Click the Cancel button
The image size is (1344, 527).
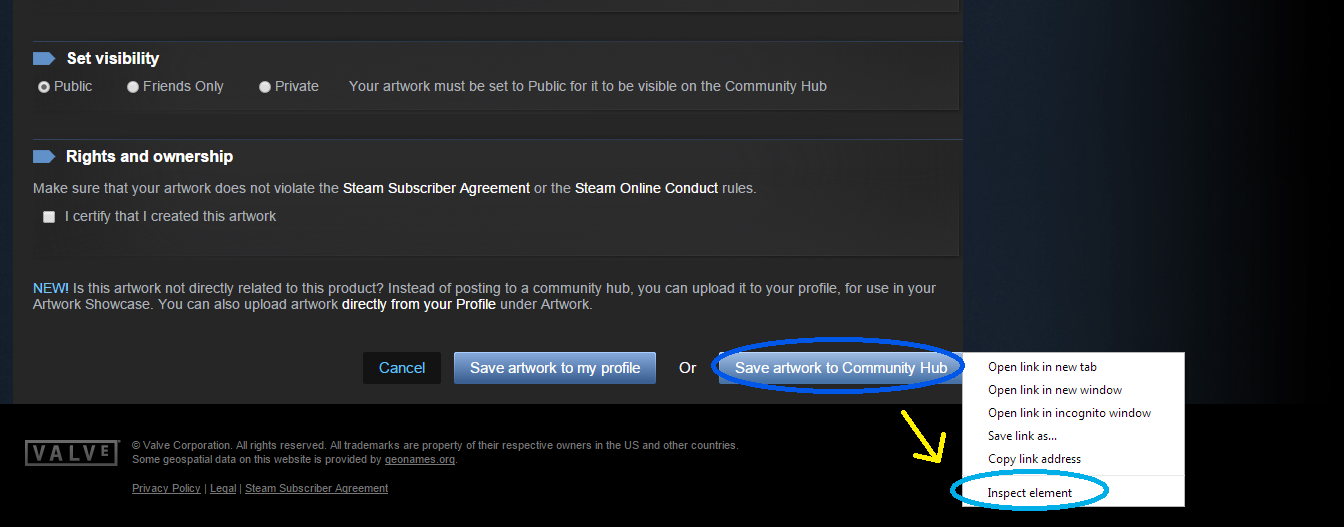coord(402,368)
